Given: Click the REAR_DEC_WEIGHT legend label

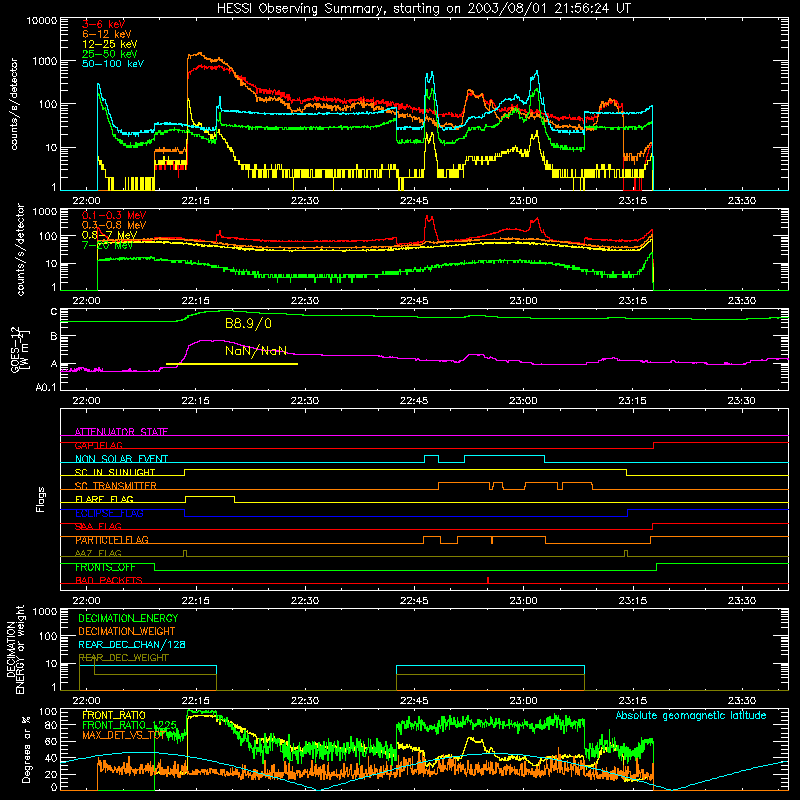Looking at the screenshot, I should click(x=123, y=658).
